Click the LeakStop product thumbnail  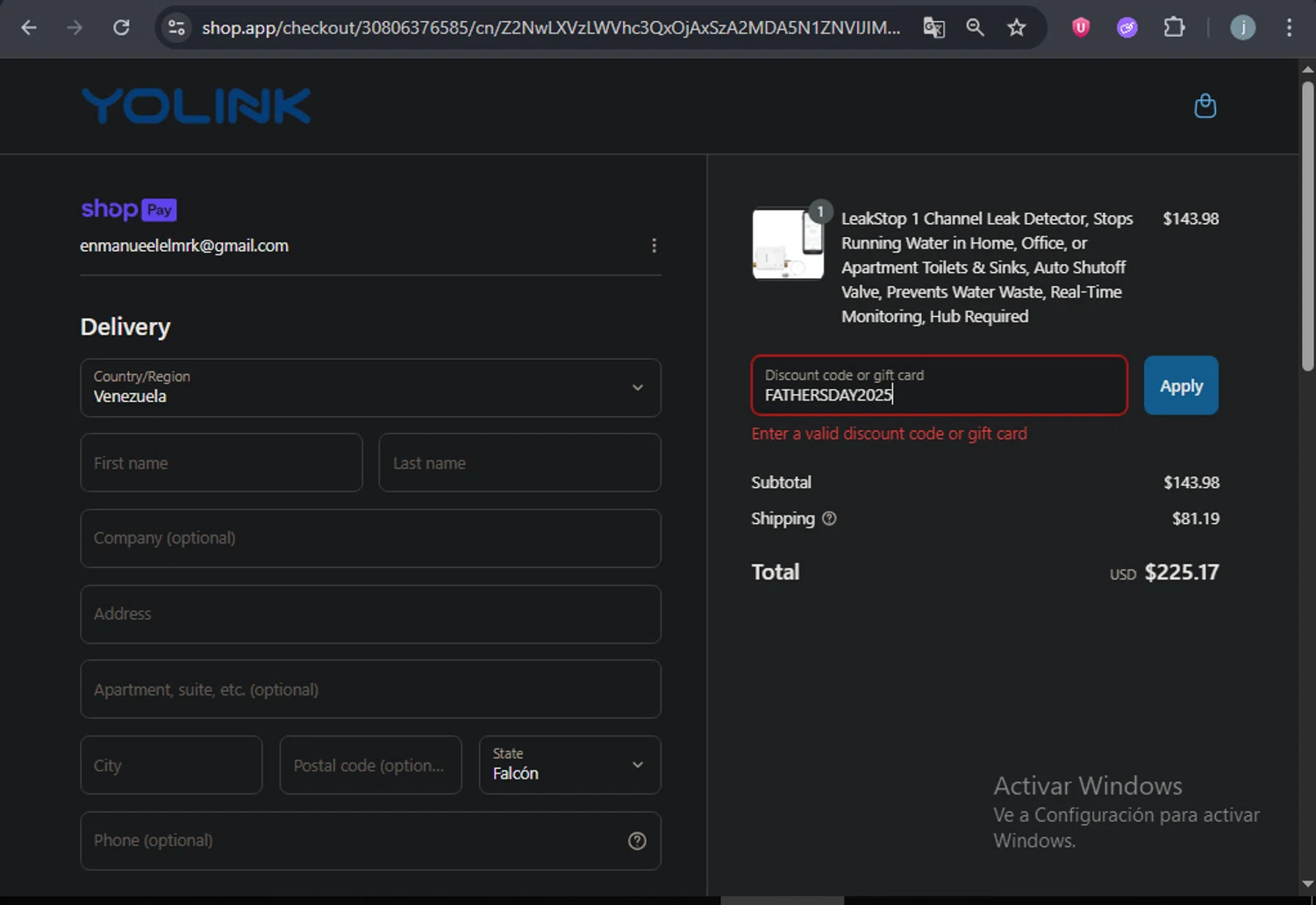click(788, 243)
